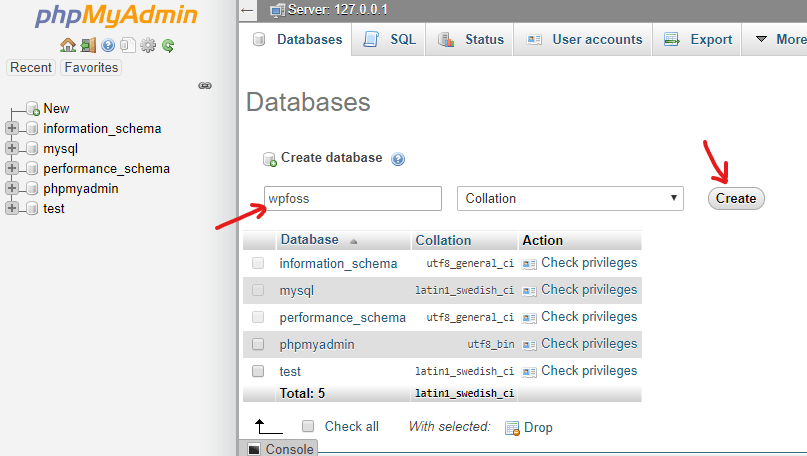Click privileges icon in phpmyadmin row

[529, 344]
